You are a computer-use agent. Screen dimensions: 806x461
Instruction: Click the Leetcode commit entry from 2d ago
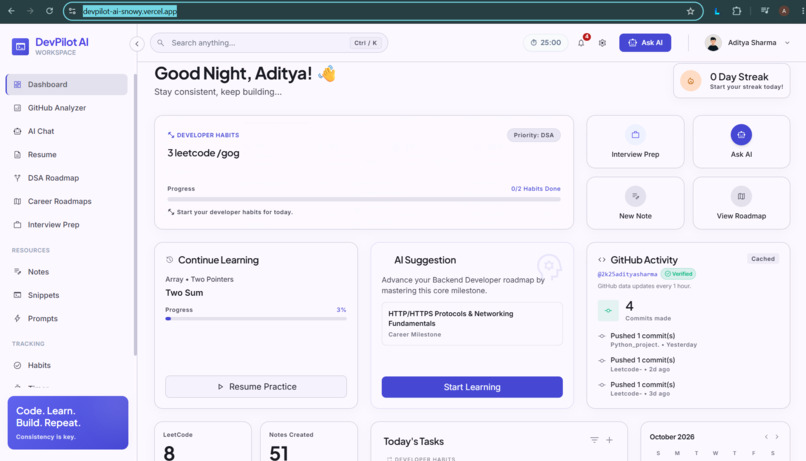(689, 364)
